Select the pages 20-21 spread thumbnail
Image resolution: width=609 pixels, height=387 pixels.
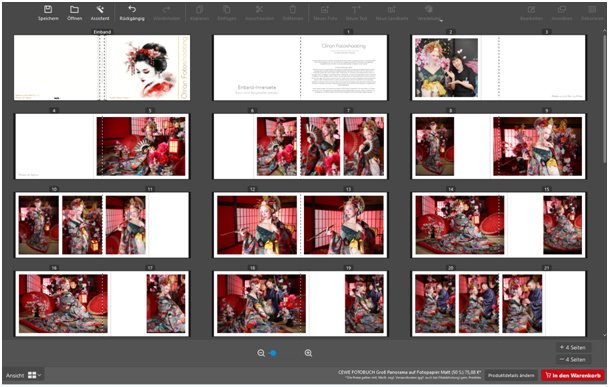499,303
